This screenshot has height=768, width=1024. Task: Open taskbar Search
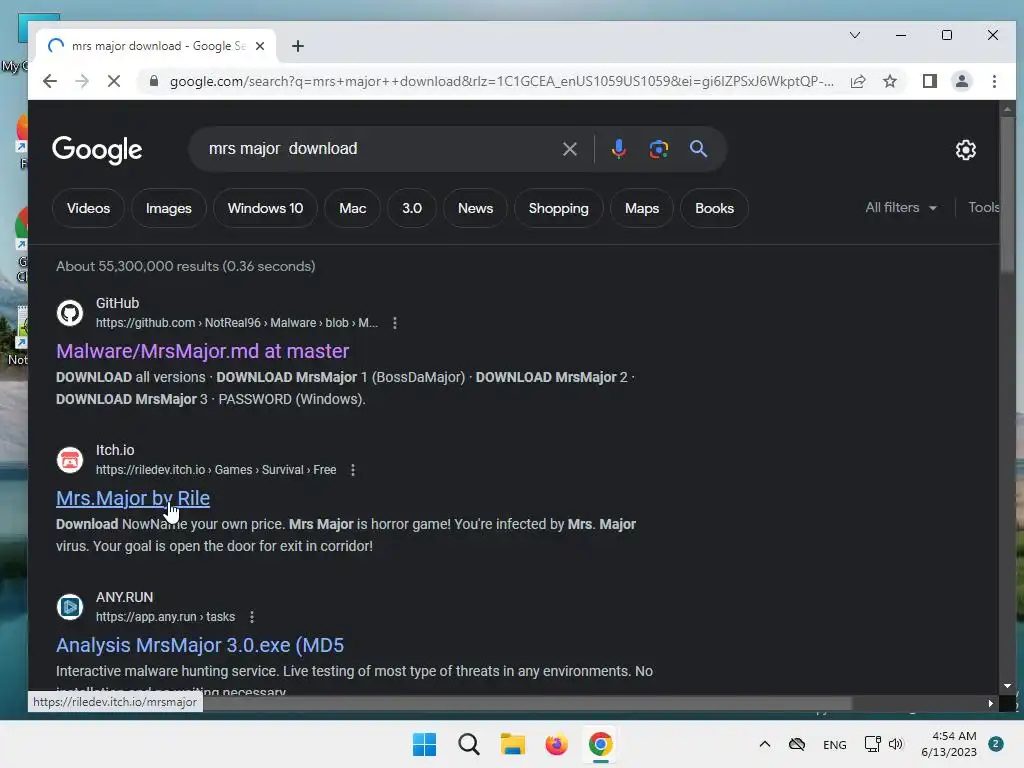468,744
